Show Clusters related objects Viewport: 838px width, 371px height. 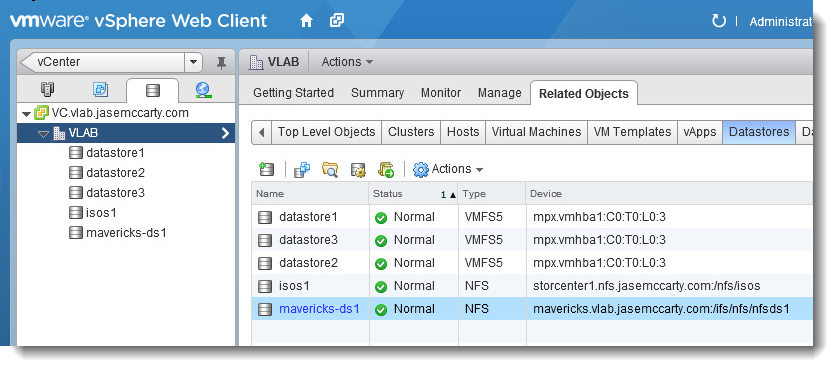point(411,132)
